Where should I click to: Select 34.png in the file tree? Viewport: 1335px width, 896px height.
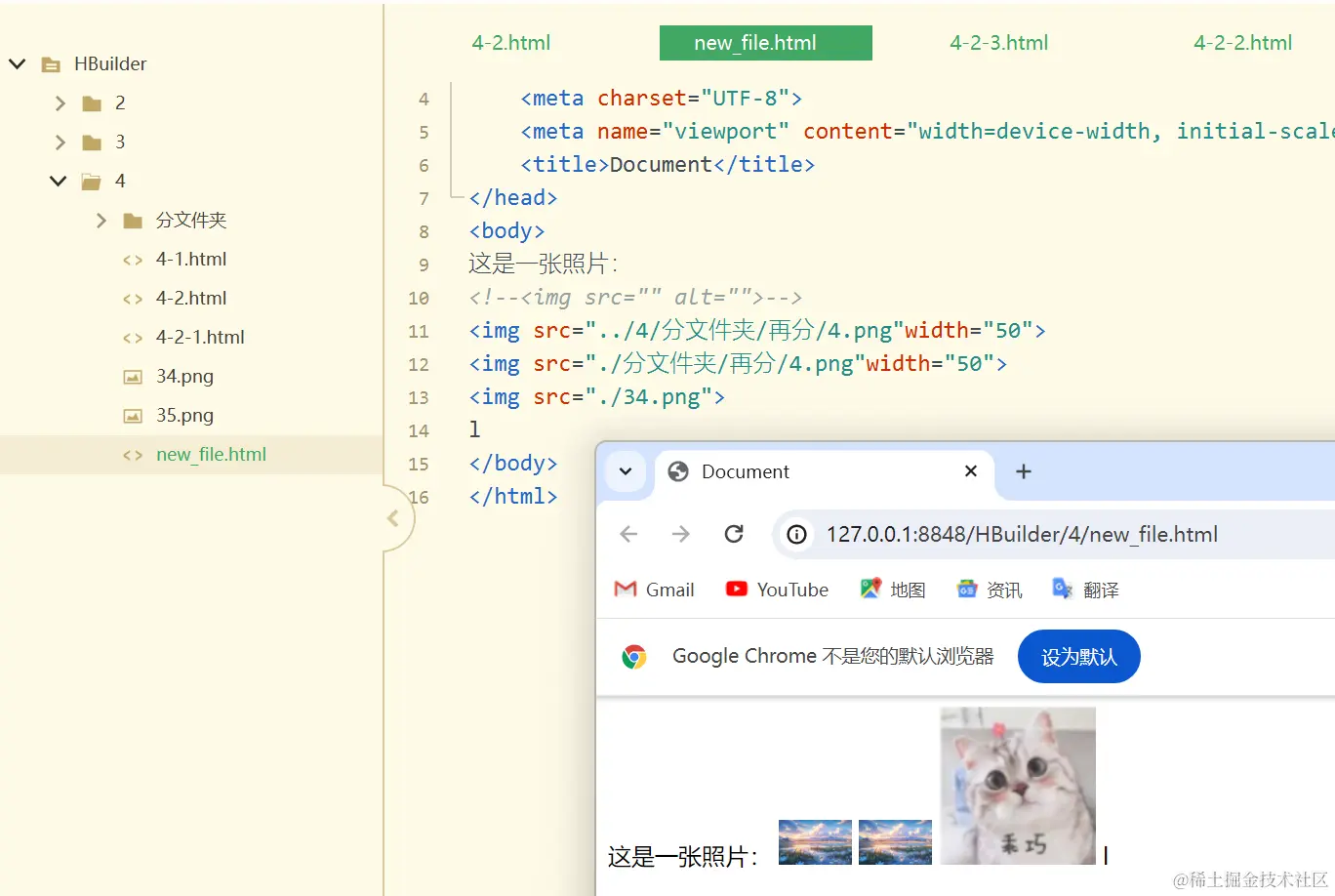[184, 376]
